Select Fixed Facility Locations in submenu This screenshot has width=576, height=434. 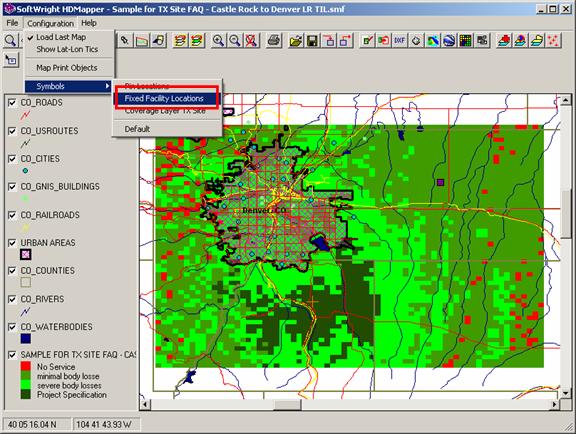[167, 98]
